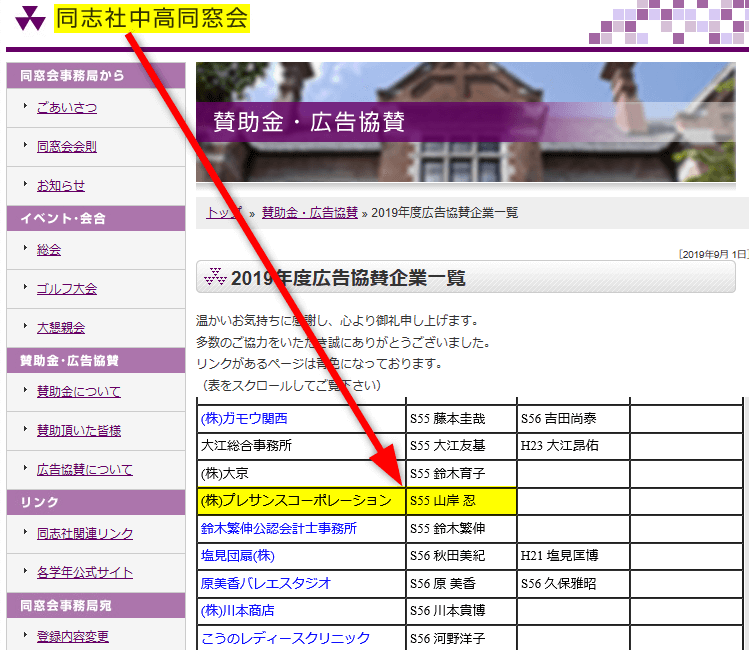This screenshot has width=749, height=650.
Task: Select cell S56 久保雅昭
Action: tap(573, 584)
